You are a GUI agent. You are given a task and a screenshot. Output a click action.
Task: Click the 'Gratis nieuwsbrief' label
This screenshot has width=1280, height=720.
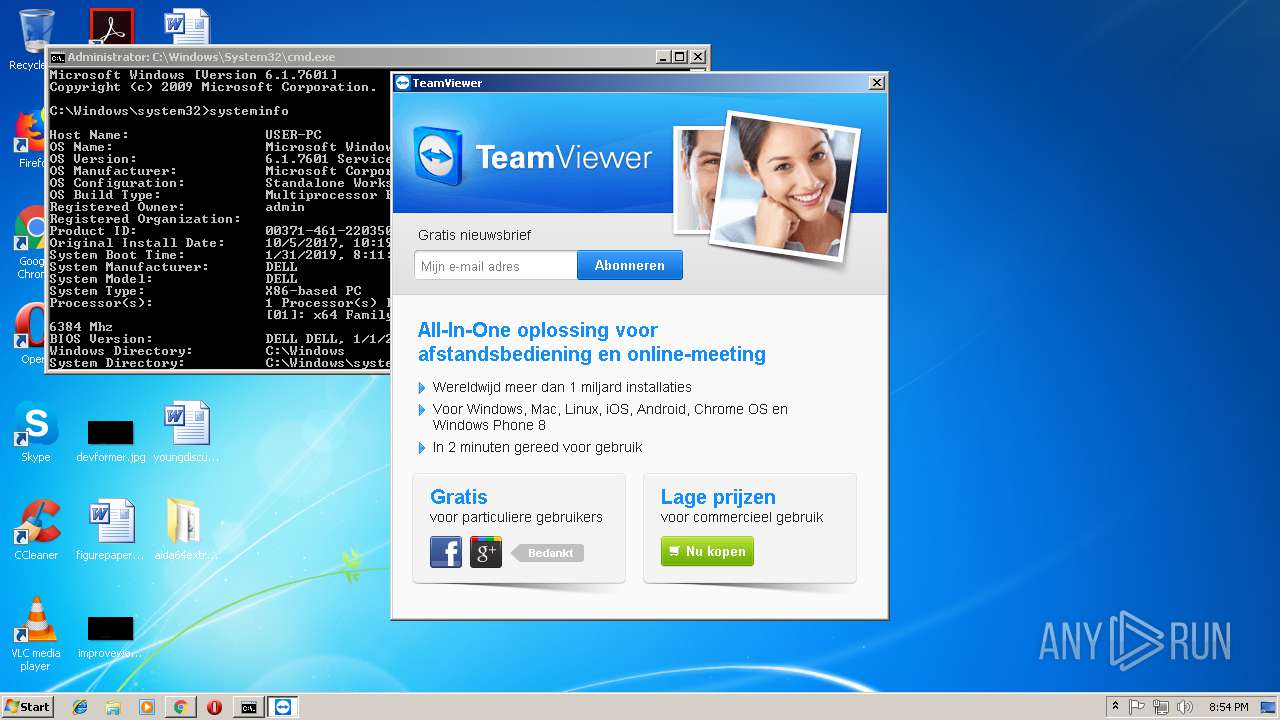pos(475,235)
